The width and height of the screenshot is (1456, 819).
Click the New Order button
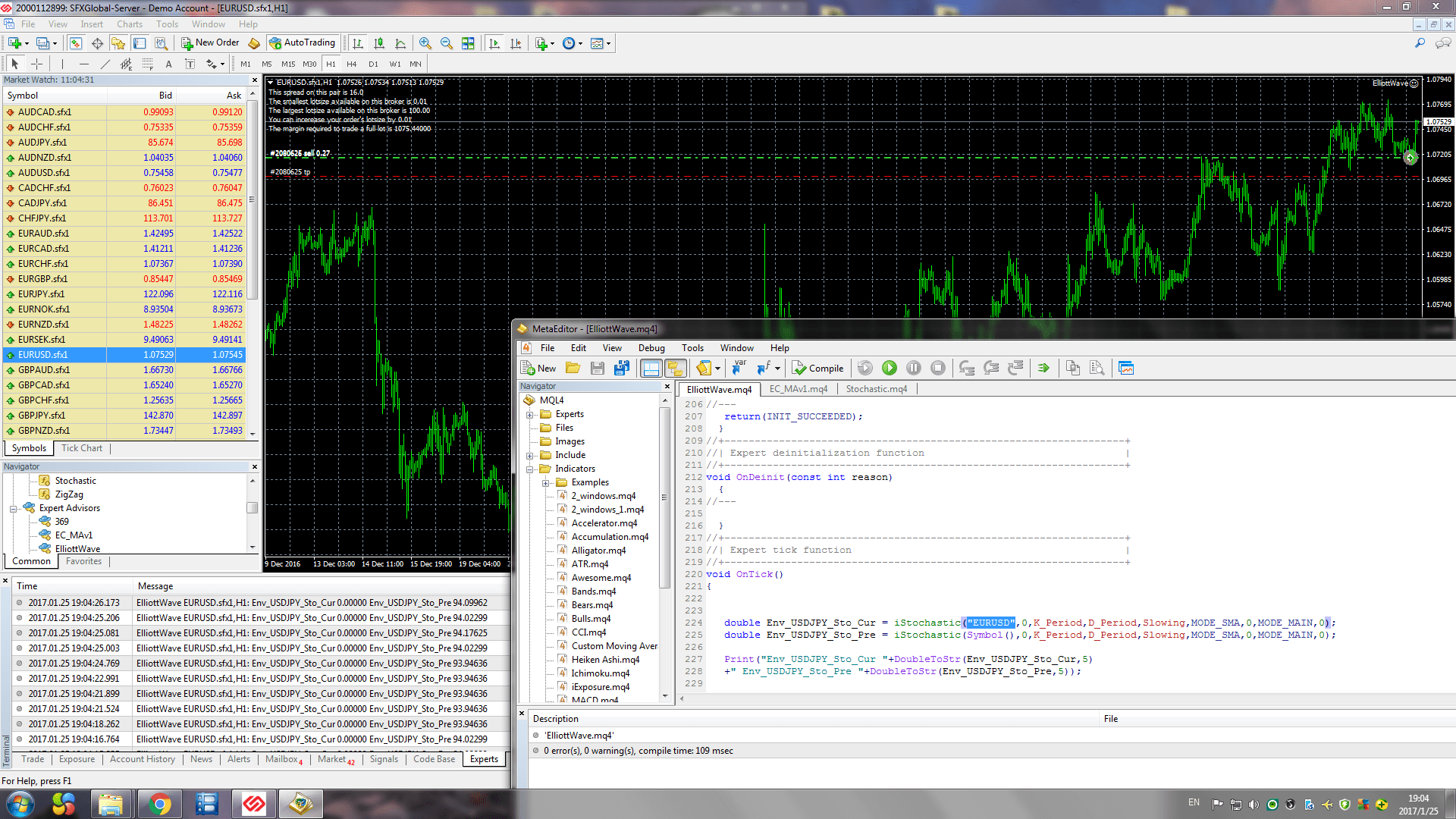210,43
